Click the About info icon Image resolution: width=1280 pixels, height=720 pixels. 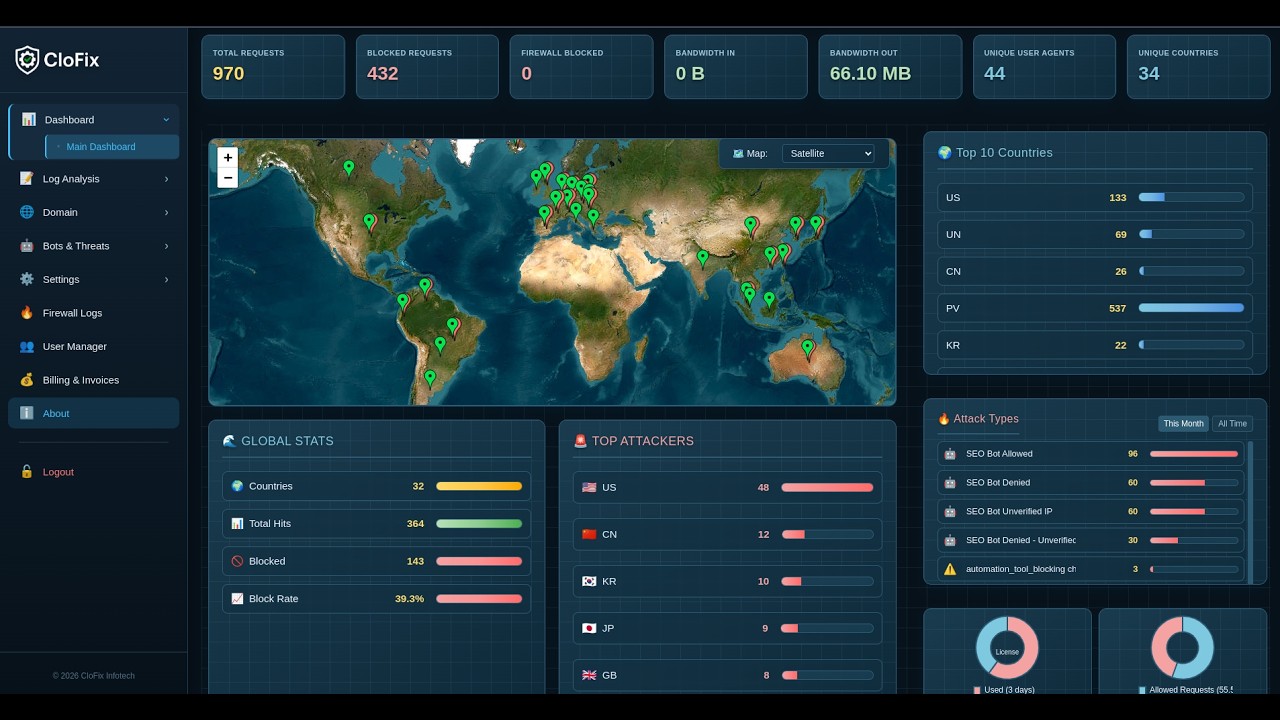coord(26,413)
